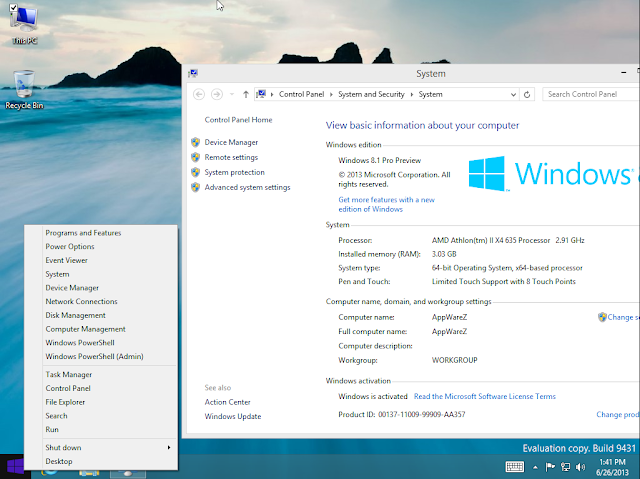Click Change product key link

(x=618, y=415)
